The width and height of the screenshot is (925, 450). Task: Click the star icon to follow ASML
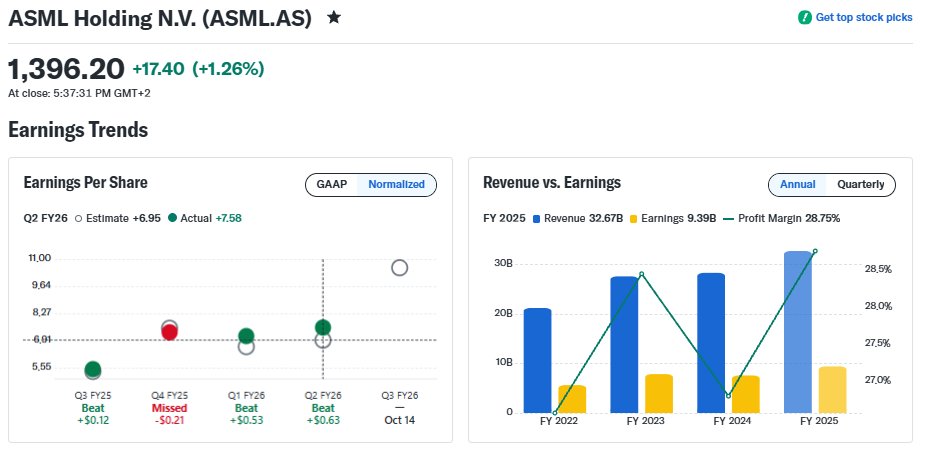coord(334,18)
